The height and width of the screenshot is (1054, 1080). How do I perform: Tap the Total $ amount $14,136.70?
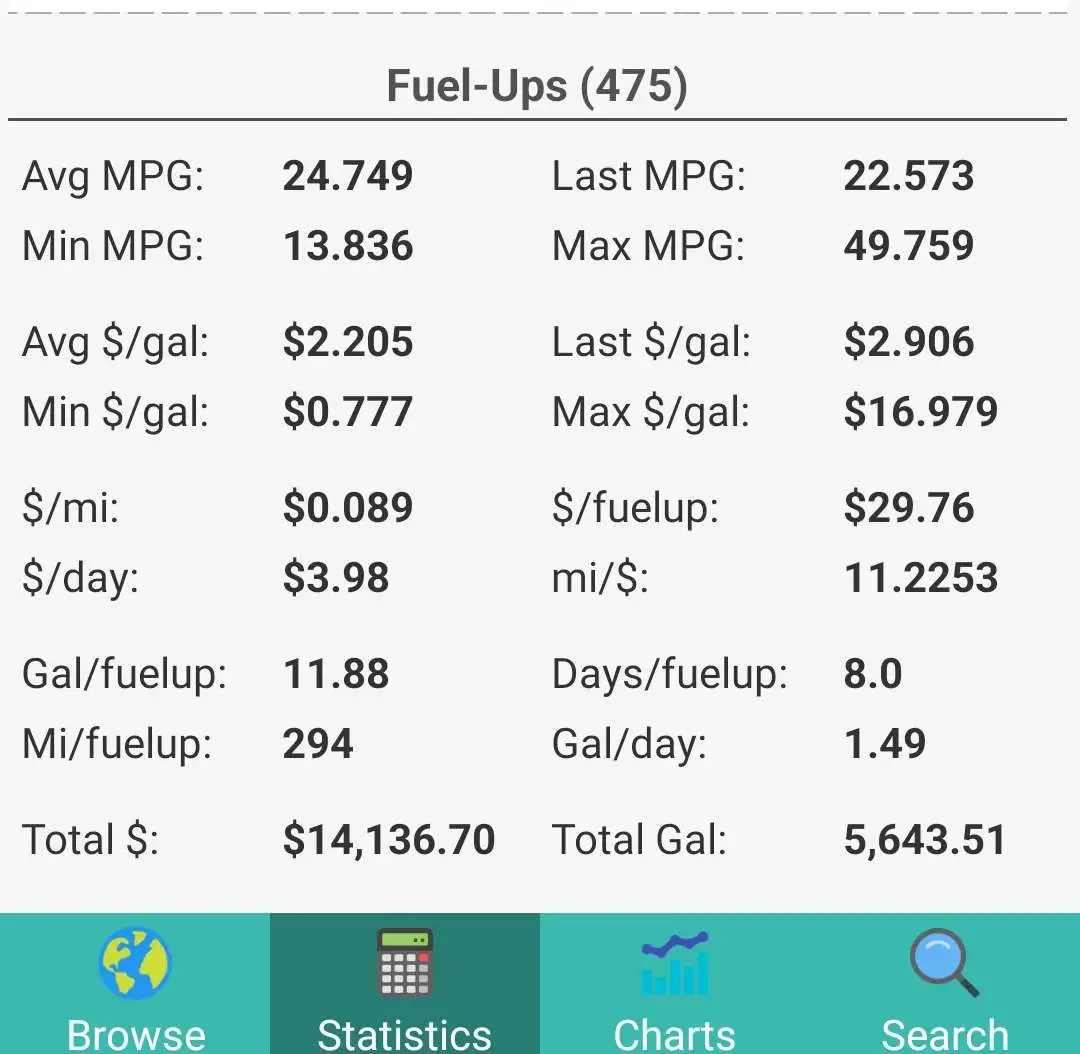[389, 840]
